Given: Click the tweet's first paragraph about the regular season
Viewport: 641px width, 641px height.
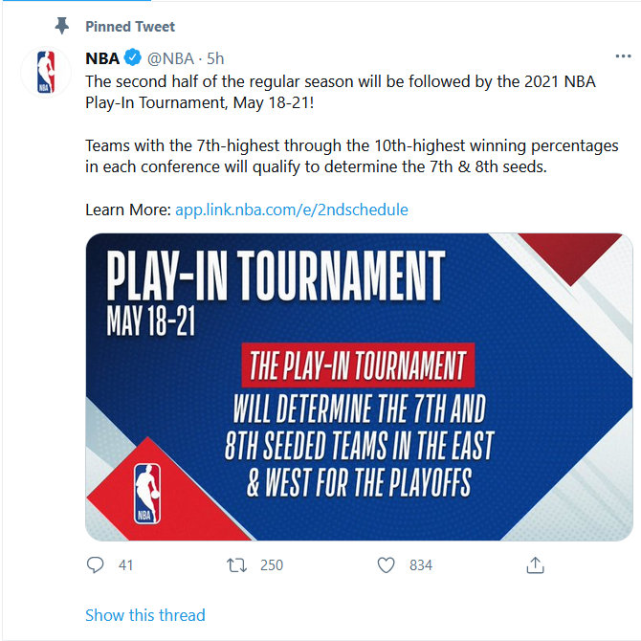Looking at the screenshot, I should (x=340, y=91).
